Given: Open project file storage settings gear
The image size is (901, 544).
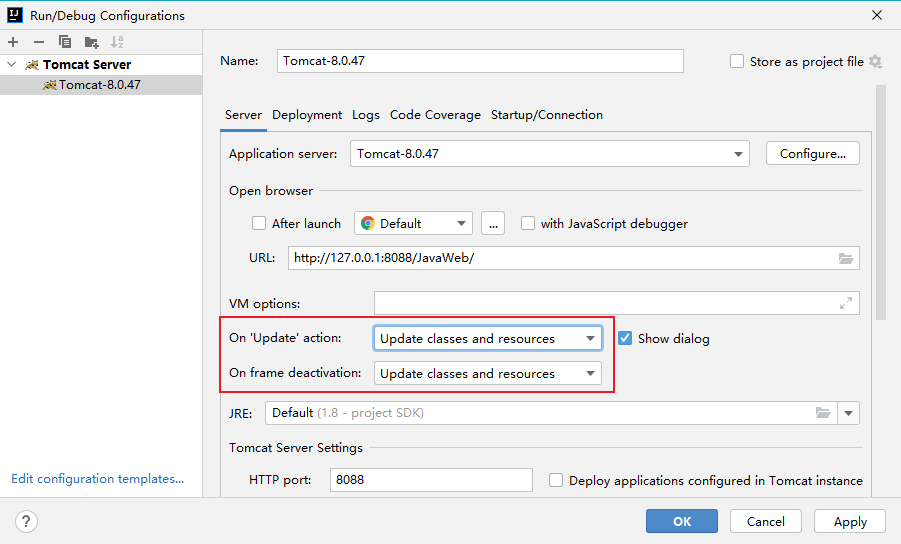Looking at the screenshot, I should (x=875, y=61).
